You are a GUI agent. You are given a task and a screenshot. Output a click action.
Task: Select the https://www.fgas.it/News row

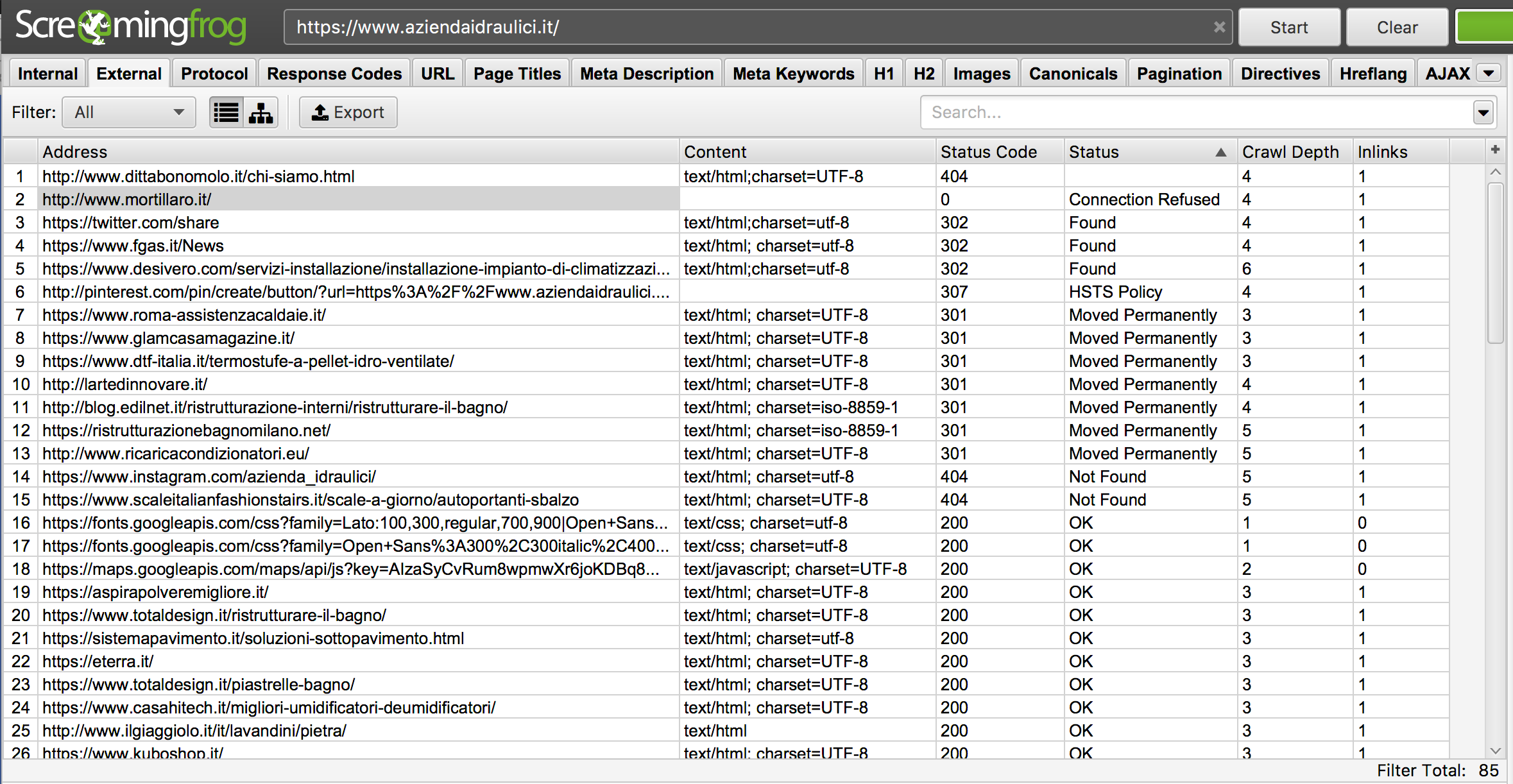[x=726, y=245]
